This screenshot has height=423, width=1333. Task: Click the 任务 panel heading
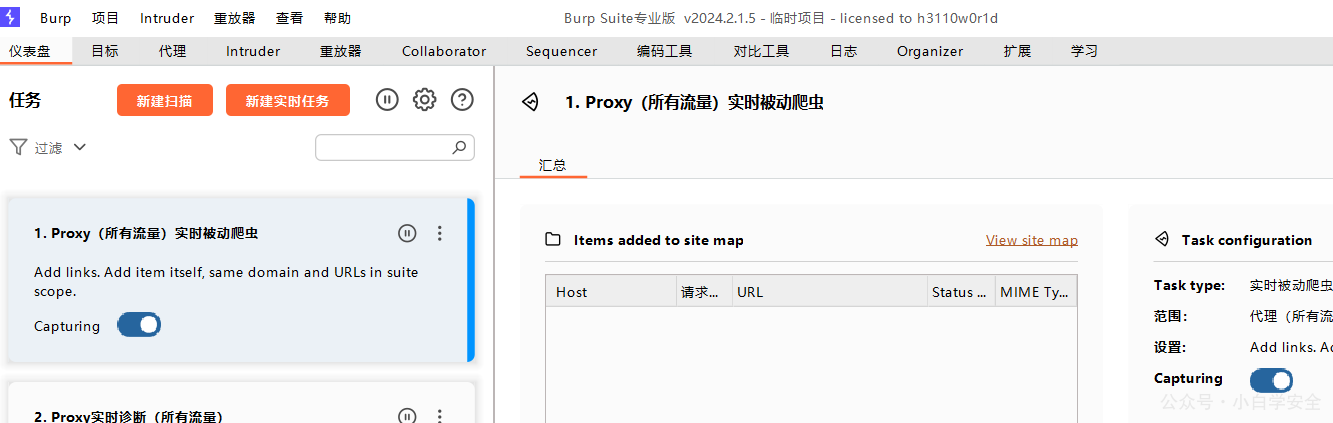tap(25, 100)
